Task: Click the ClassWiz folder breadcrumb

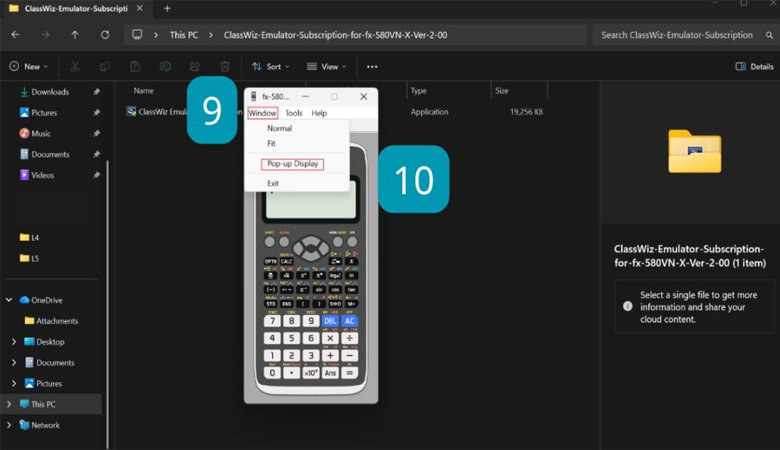Action: pyautogui.click(x=335, y=35)
